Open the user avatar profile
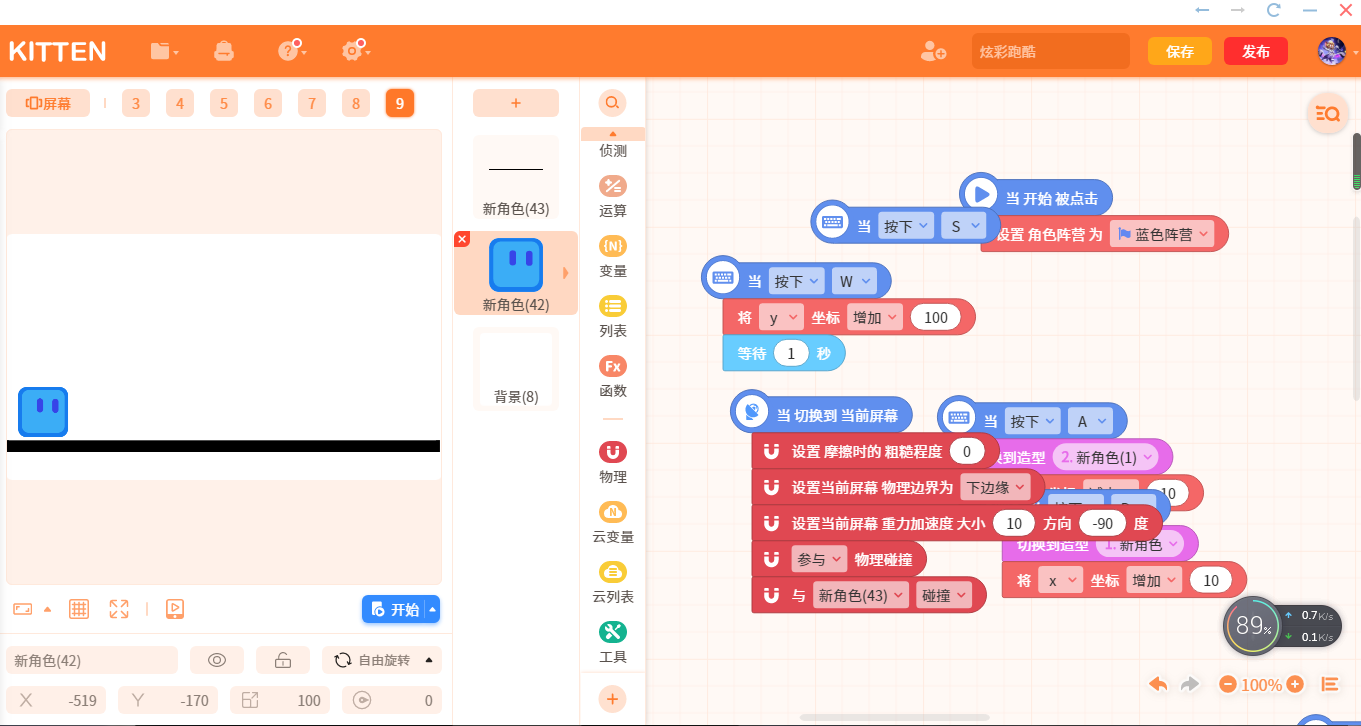Viewport: 1361px width, 726px height. (1331, 51)
